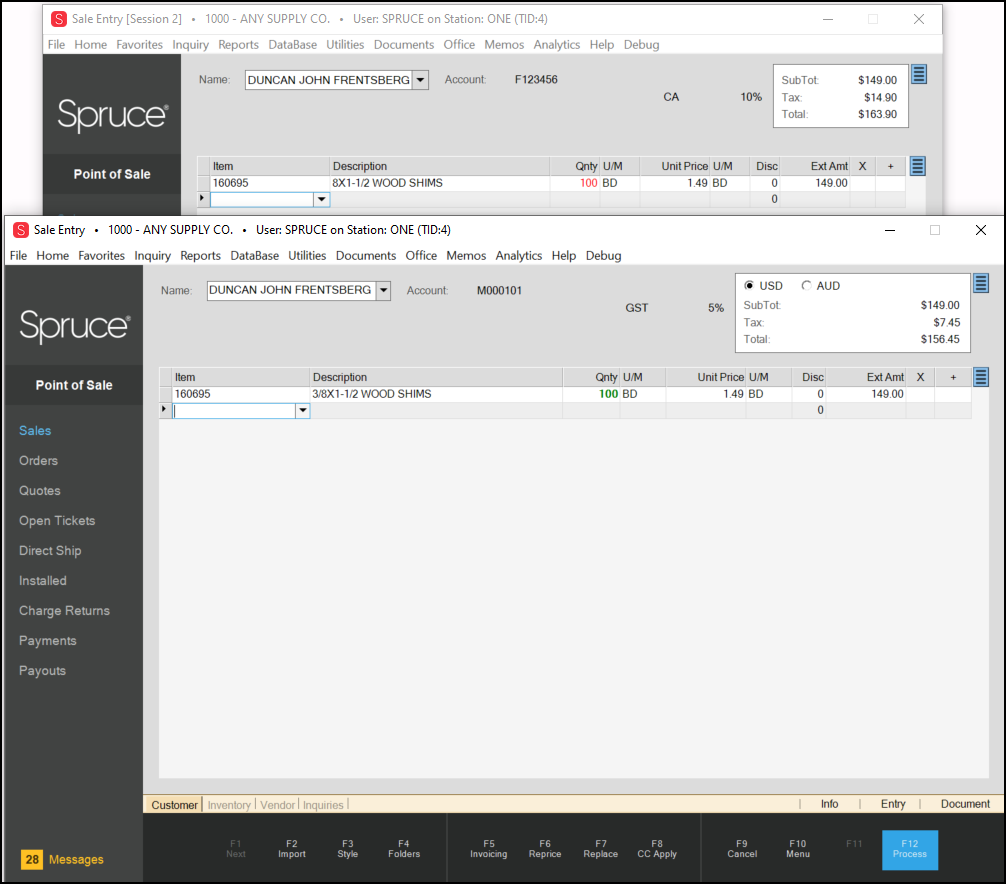Open the Entry panel tab

[x=892, y=804]
